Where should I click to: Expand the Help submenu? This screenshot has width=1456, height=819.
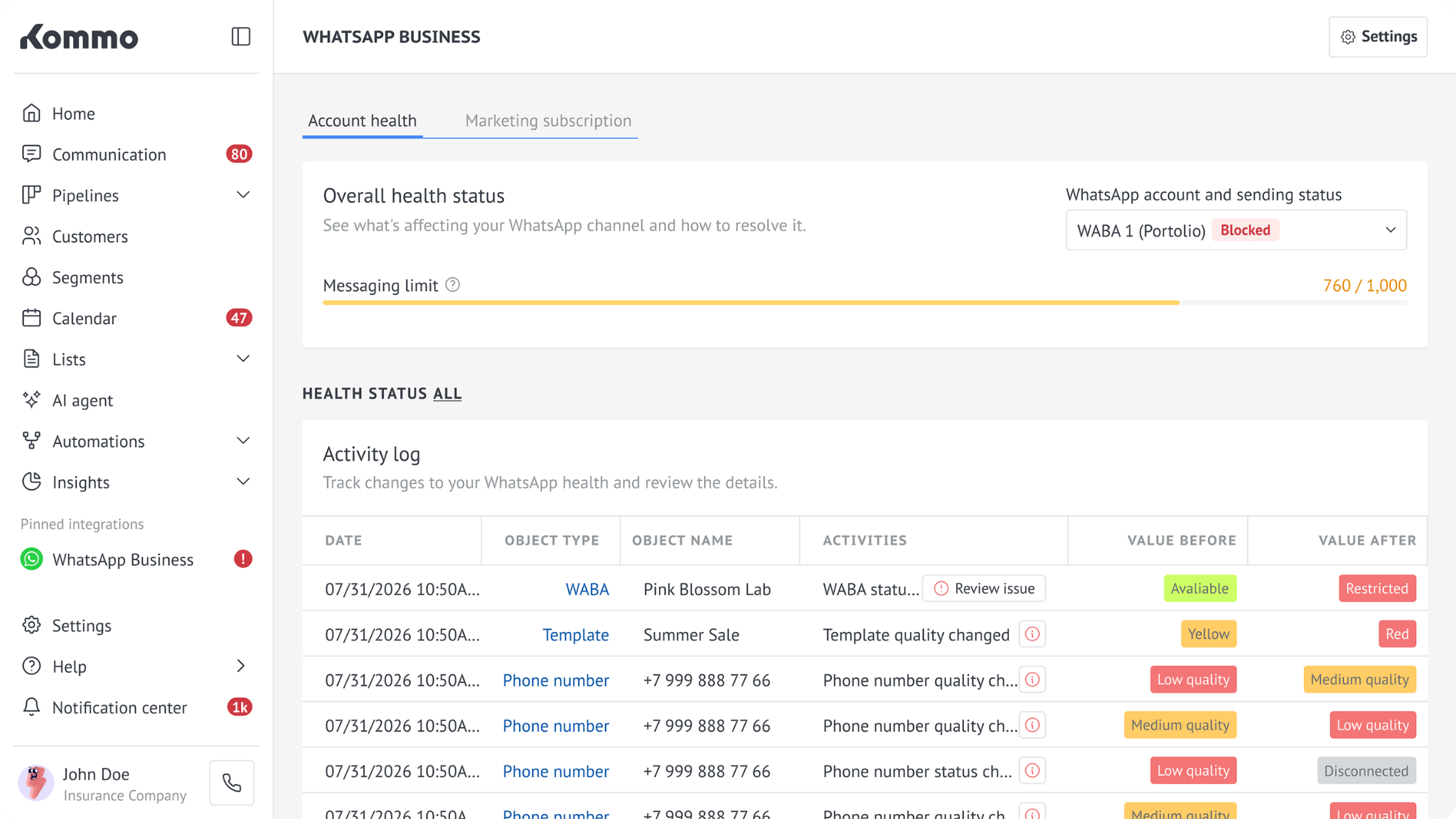pos(241,666)
